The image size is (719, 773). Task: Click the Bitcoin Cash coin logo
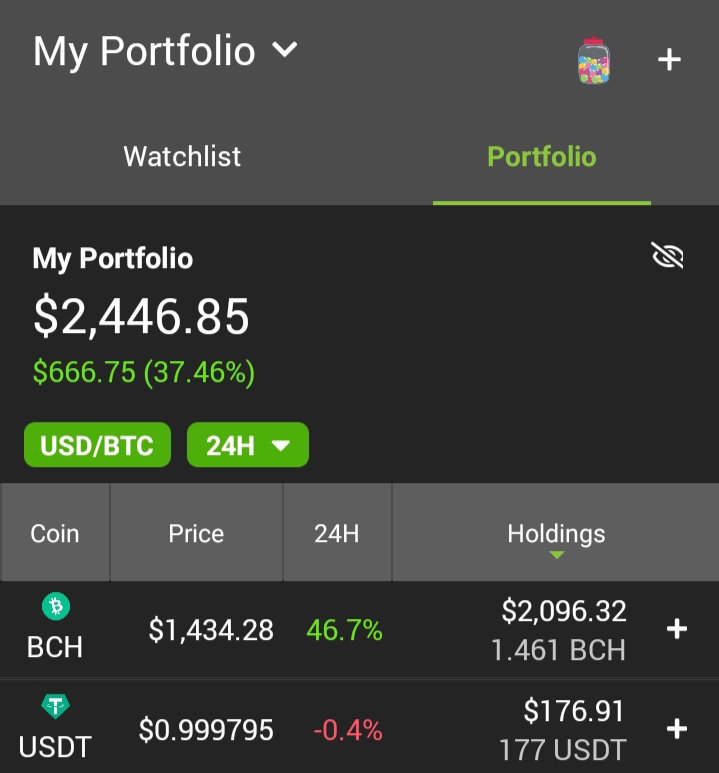tap(56, 606)
